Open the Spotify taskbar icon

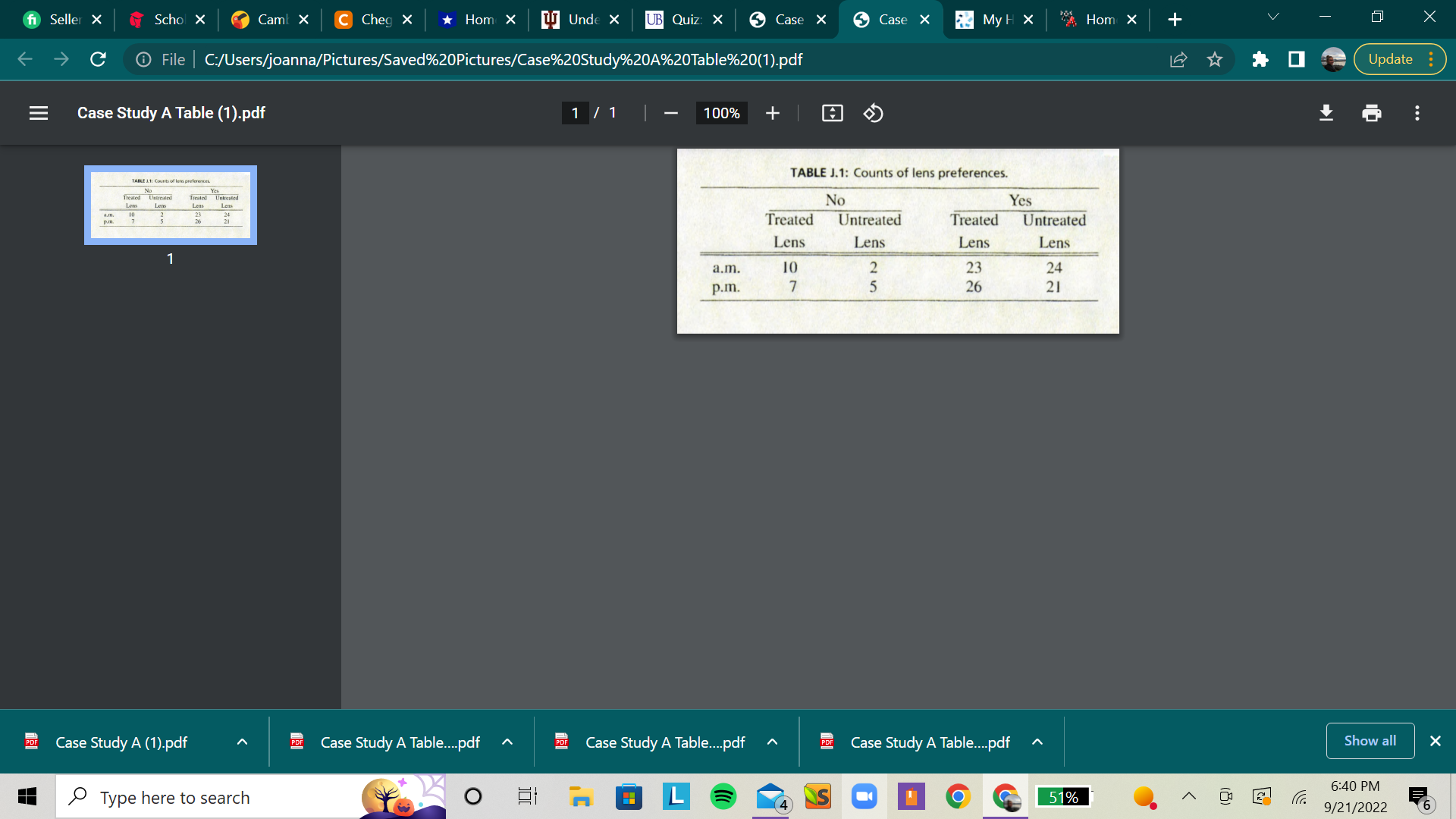click(723, 796)
